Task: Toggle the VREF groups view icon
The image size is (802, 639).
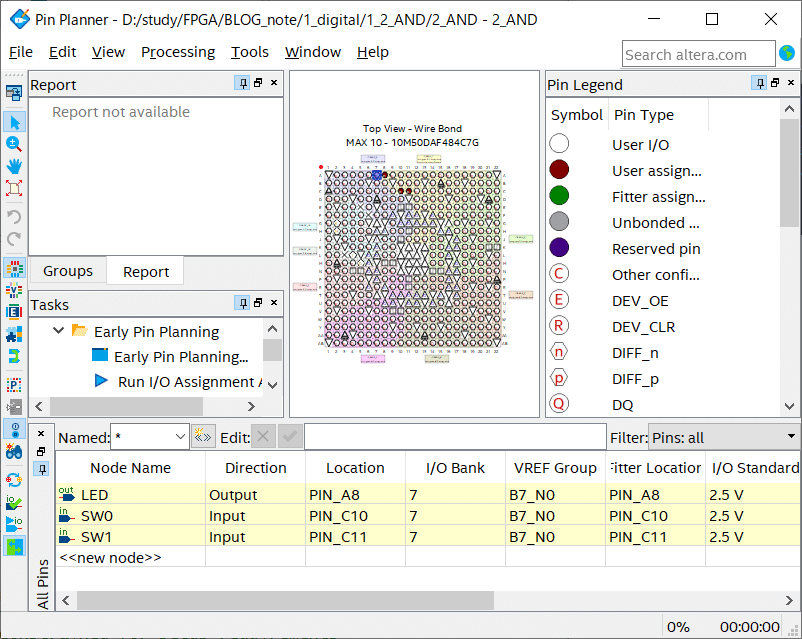Action: coord(14,290)
